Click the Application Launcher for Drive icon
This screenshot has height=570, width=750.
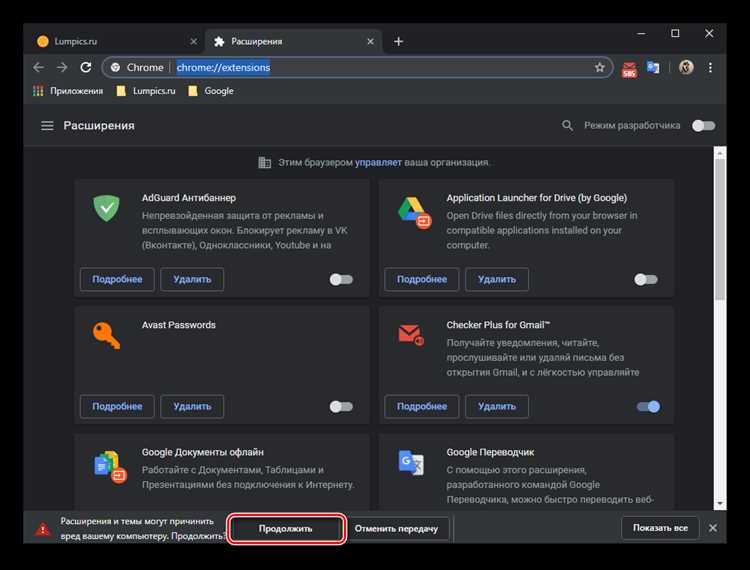(414, 212)
